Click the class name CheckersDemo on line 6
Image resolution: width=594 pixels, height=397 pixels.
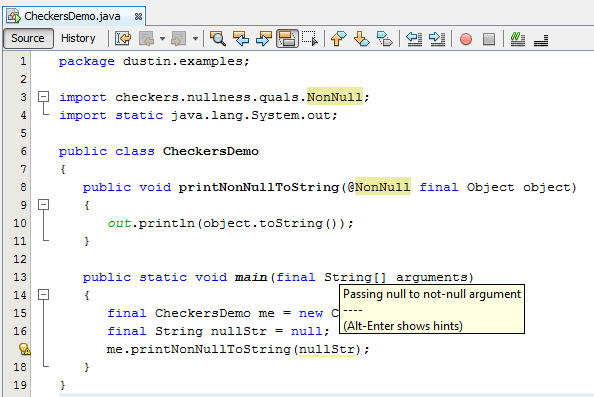click(211, 151)
